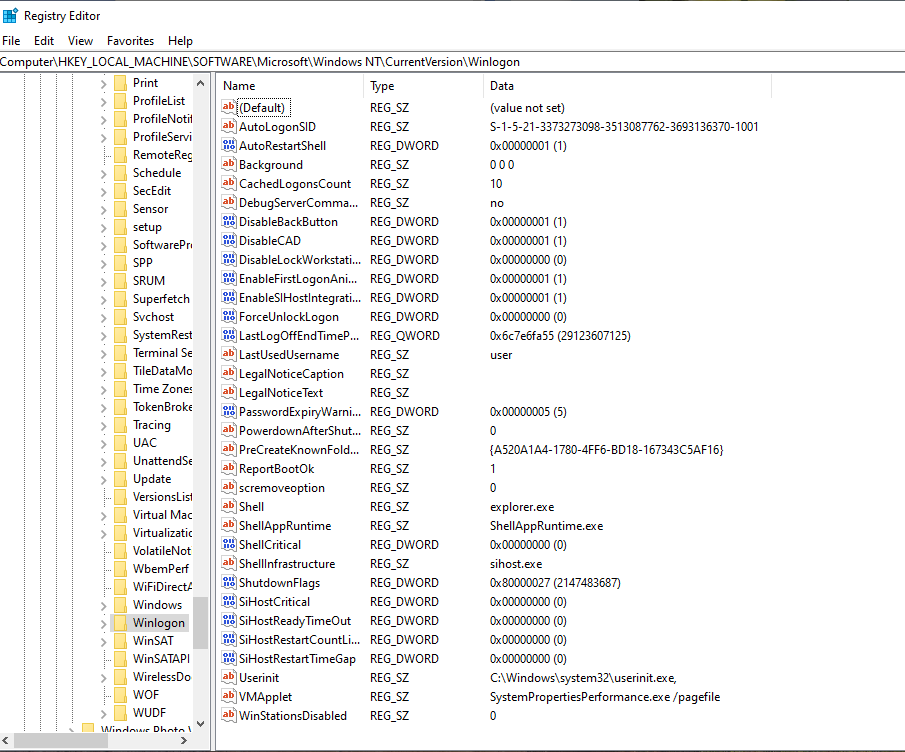This screenshot has width=905, height=752.
Task: Select the EnableFirstLogonAni... value
Action: [298, 279]
